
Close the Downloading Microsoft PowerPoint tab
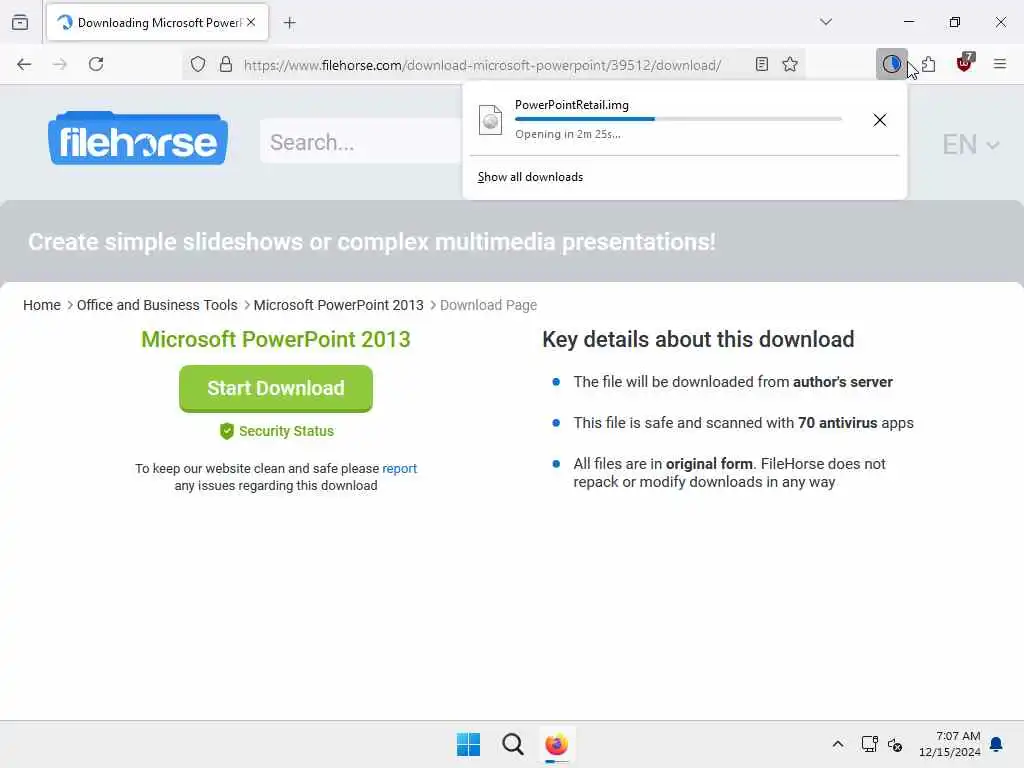point(251,22)
